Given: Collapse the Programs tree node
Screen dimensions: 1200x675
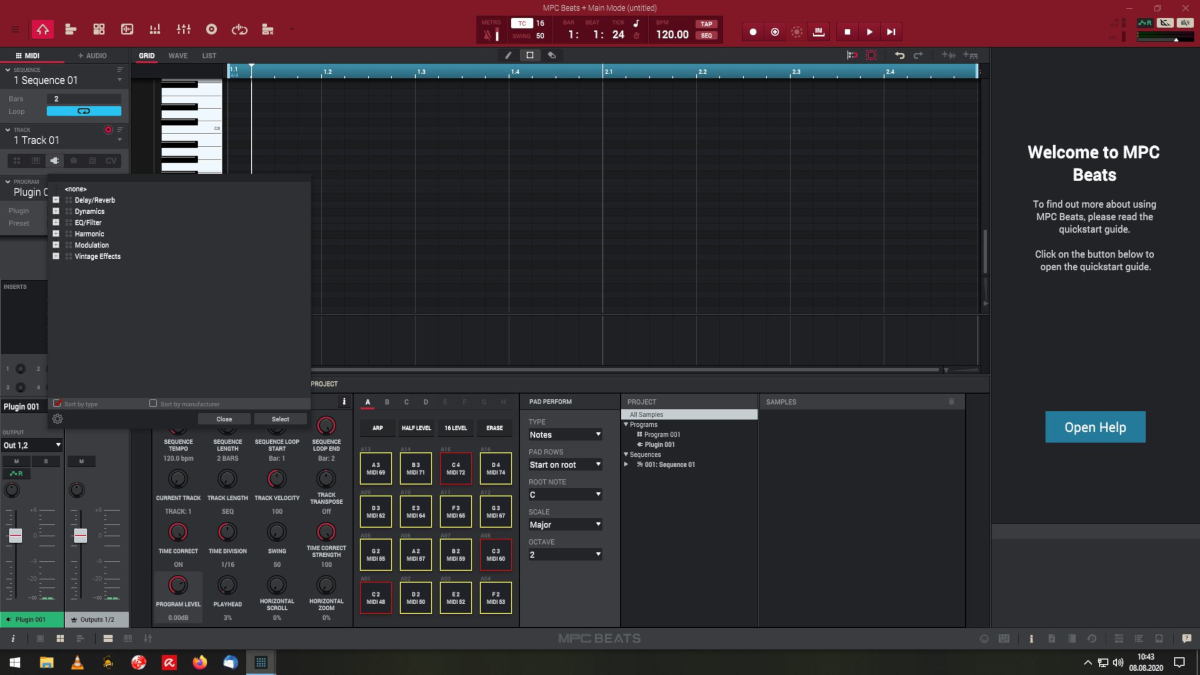Looking at the screenshot, I should tap(626, 425).
